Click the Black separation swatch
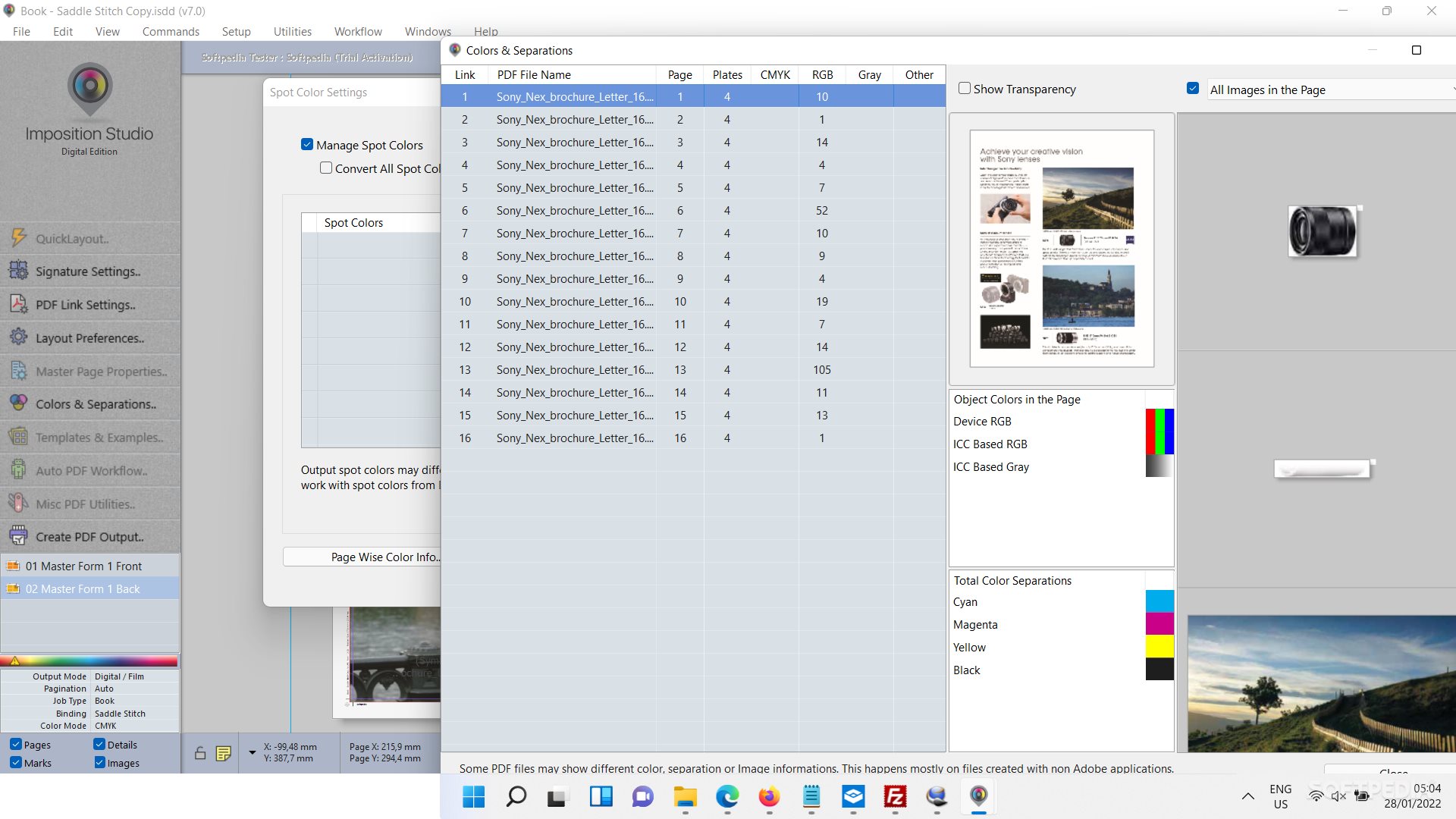This screenshot has width=1456, height=819. (x=1159, y=670)
